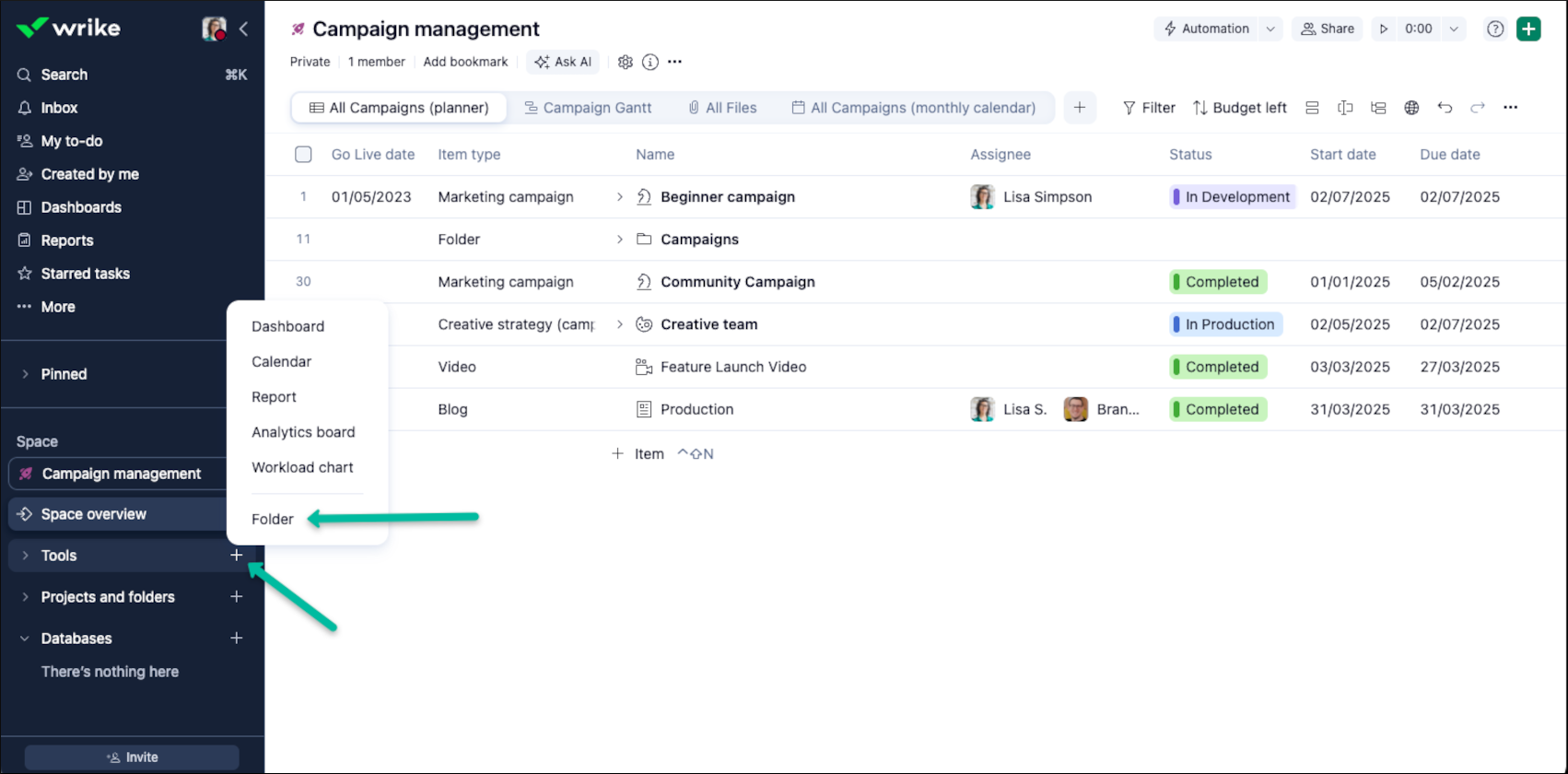The image size is (1568, 774).
Task: Click the info icon under the title
Action: click(650, 62)
